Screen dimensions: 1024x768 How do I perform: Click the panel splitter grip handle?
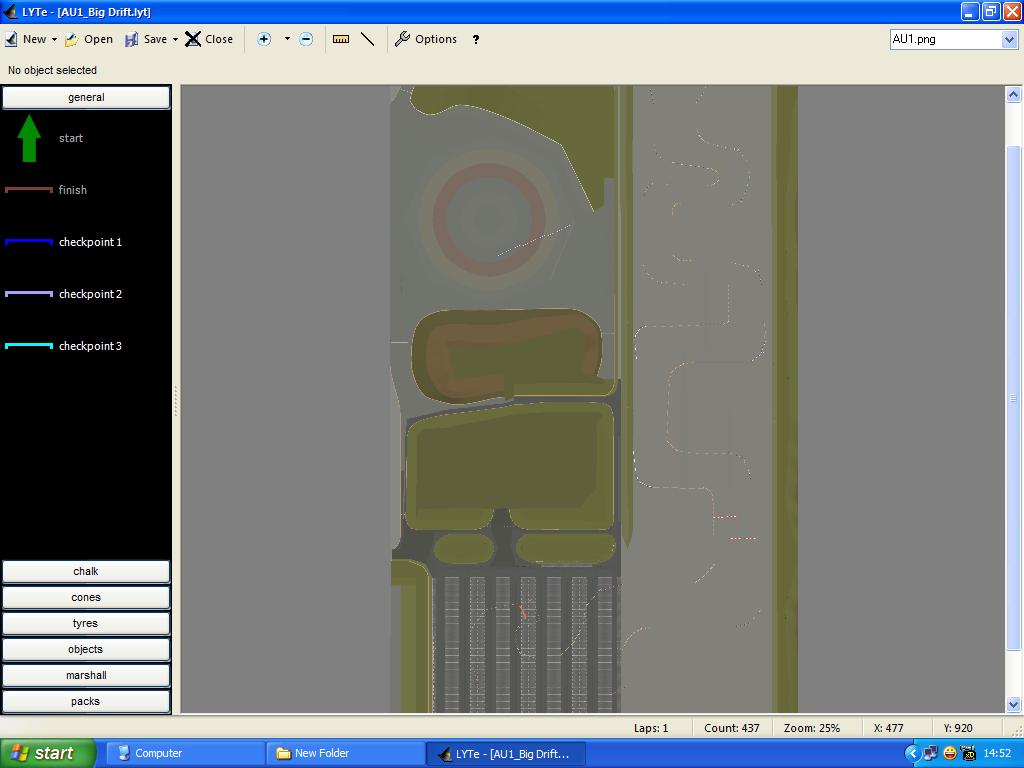click(x=176, y=400)
